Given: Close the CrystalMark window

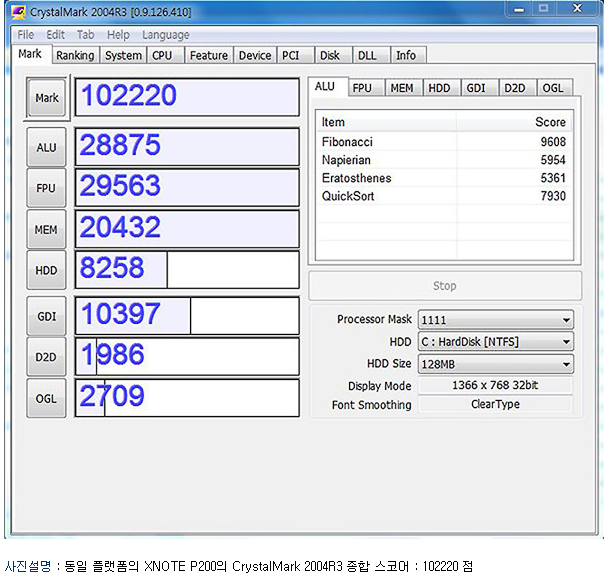Looking at the screenshot, I should pos(578,9).
